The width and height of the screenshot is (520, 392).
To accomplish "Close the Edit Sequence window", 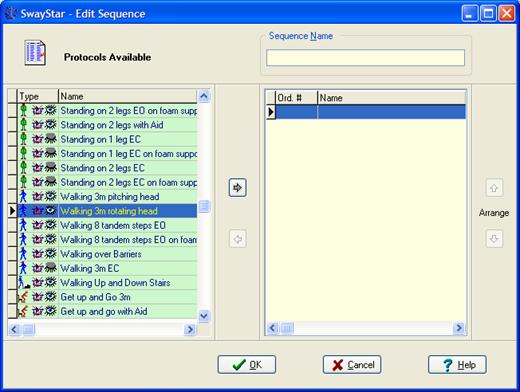I will point(507,14).
